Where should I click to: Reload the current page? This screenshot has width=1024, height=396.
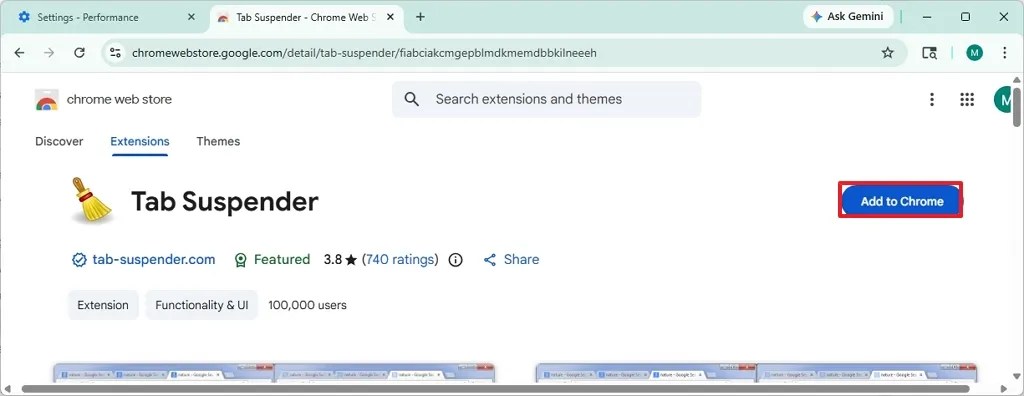[79, 53]
